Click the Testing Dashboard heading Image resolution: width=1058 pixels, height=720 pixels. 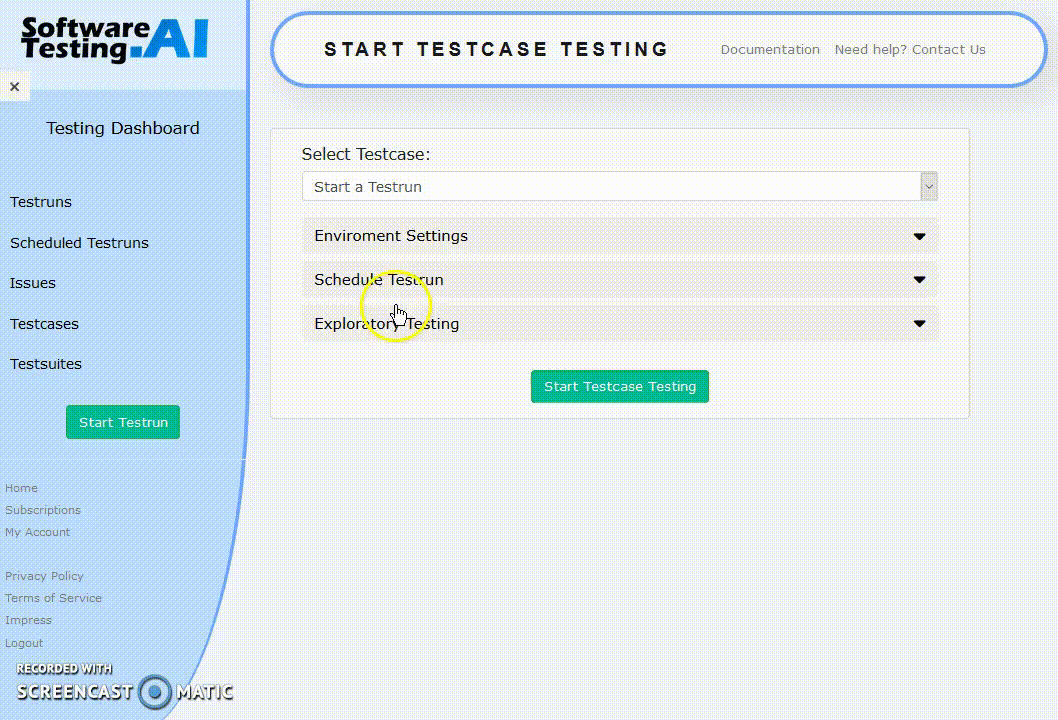[x=123, y=128]
